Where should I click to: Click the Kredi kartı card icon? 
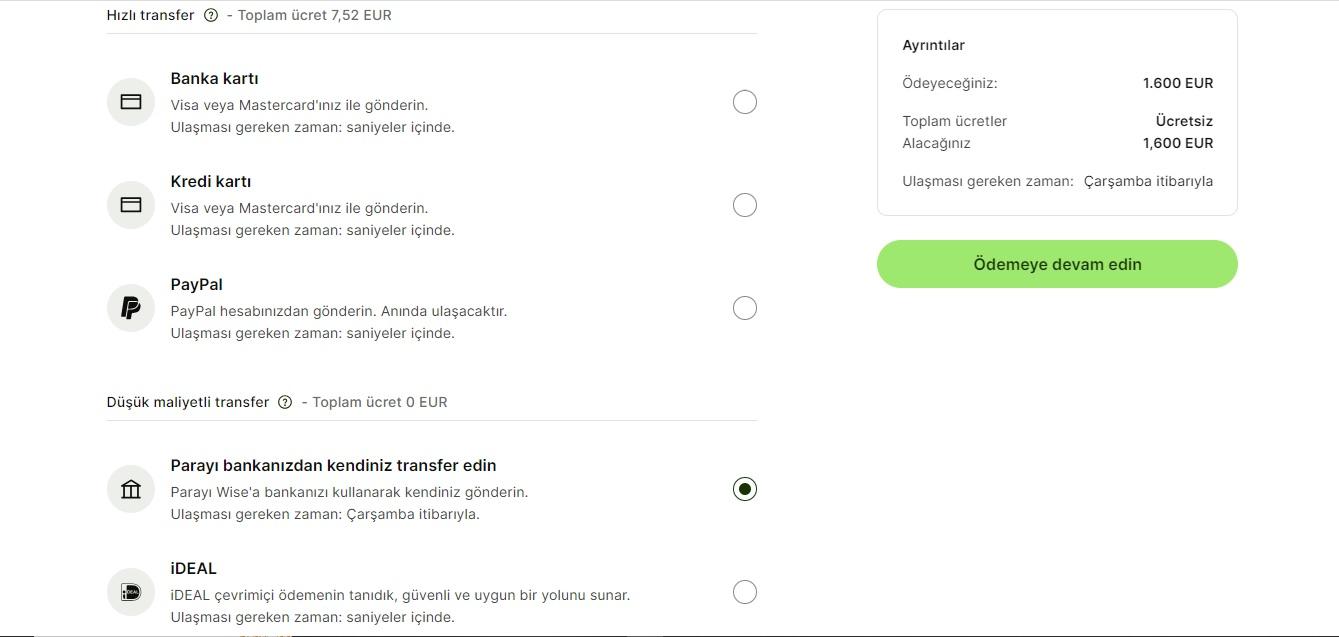pos(130,204)
